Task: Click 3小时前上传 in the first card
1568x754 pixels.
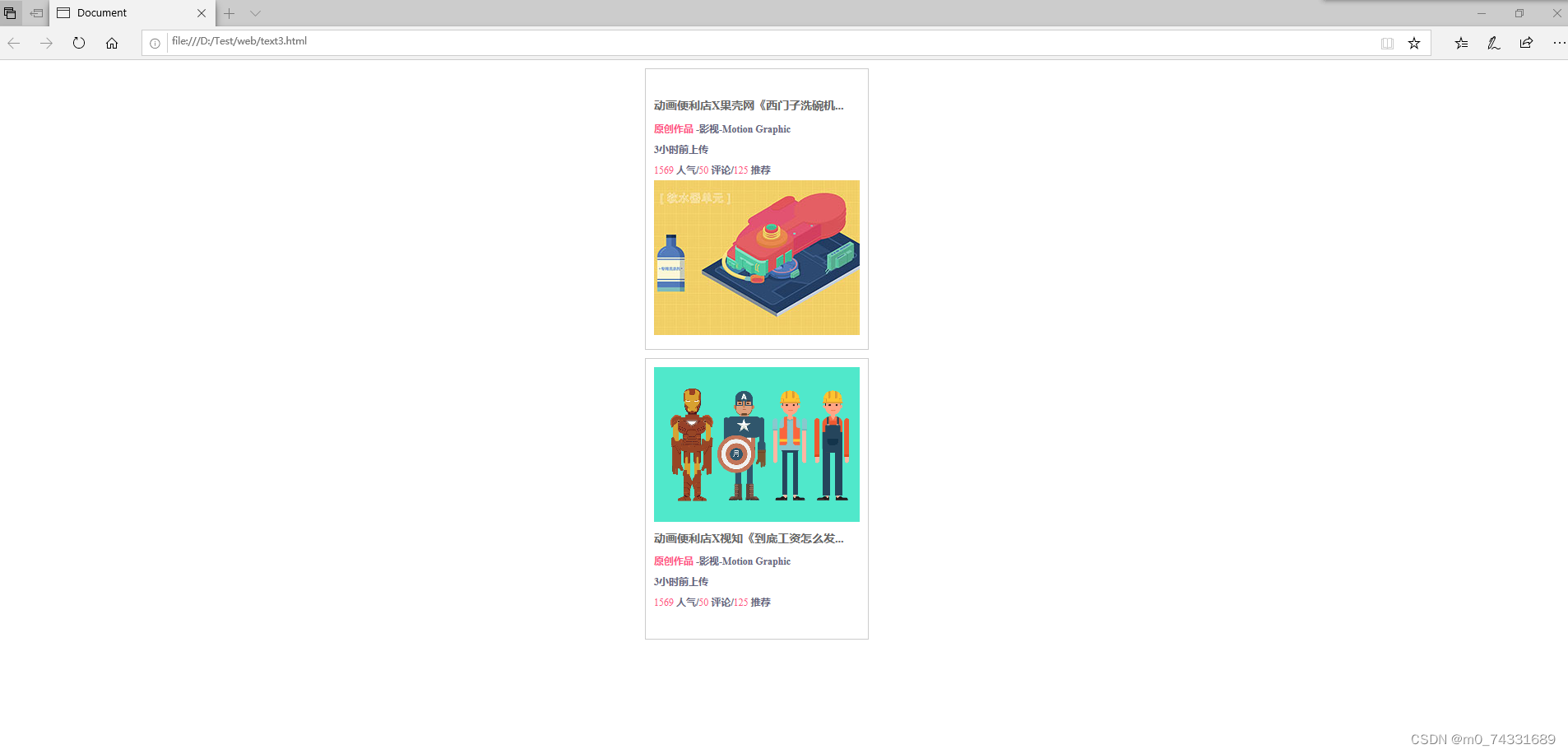Action: click(681, 150)
